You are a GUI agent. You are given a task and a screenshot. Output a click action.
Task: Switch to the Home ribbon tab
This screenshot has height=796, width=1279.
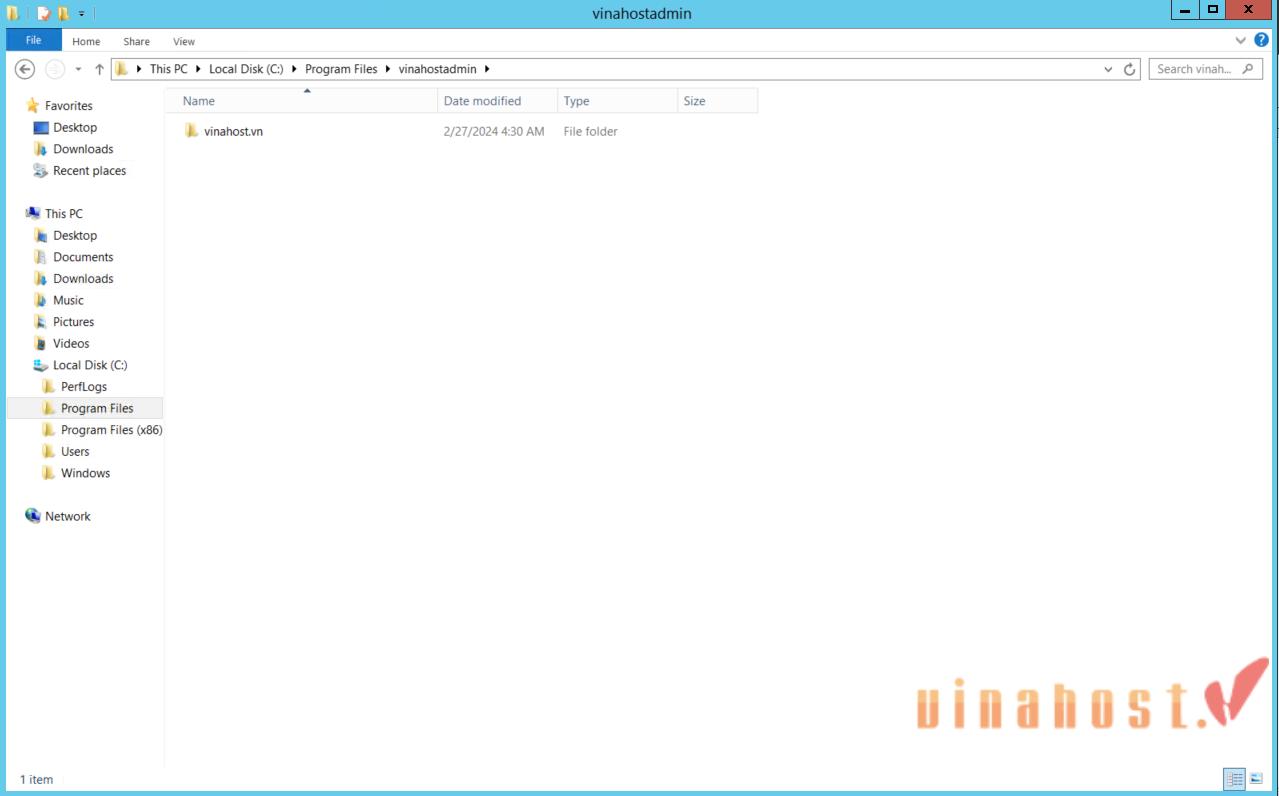coord(86,41)
